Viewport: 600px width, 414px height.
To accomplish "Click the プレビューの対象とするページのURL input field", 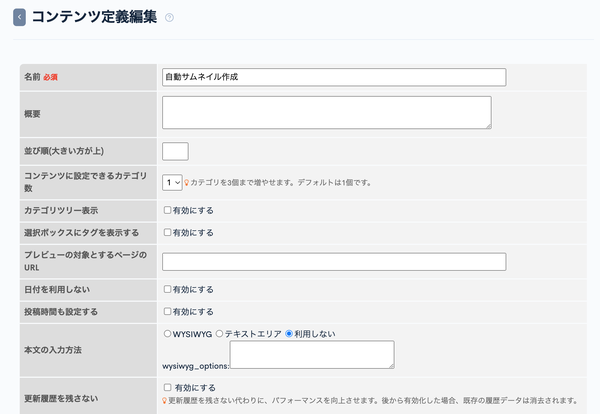I will (x=334, y=262).
